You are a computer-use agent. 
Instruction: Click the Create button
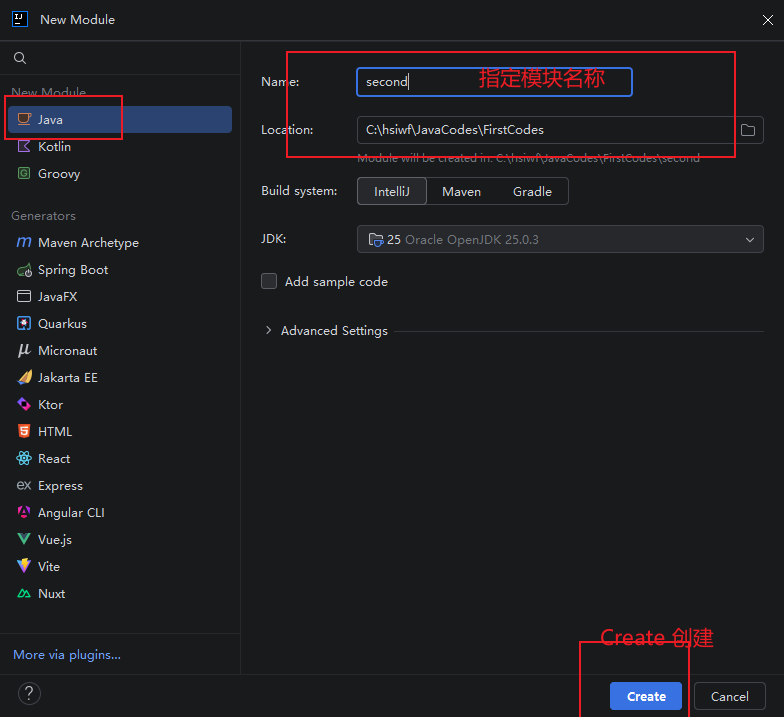click(646, 696)
